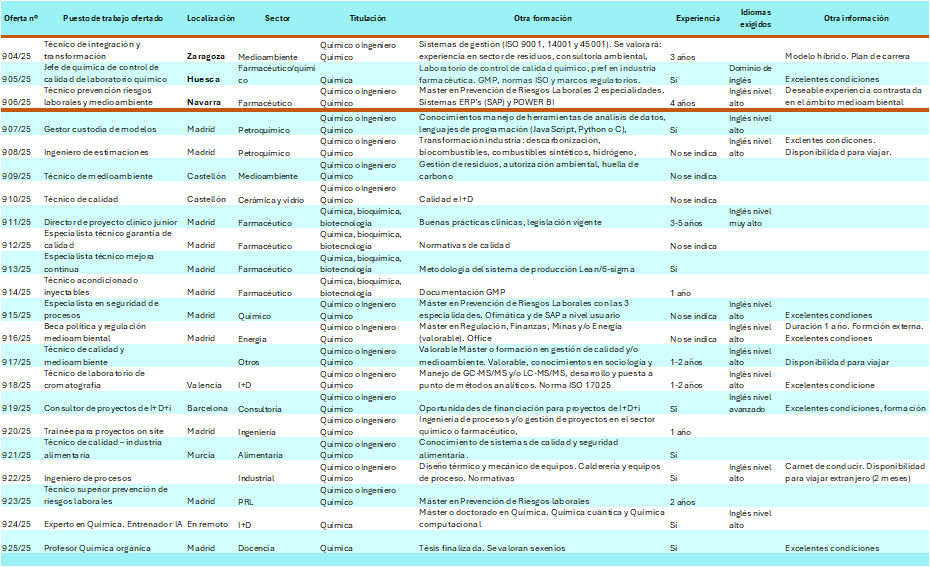930x567 pixels.
Task: Select the Huesca location cell
Action: 203,79
